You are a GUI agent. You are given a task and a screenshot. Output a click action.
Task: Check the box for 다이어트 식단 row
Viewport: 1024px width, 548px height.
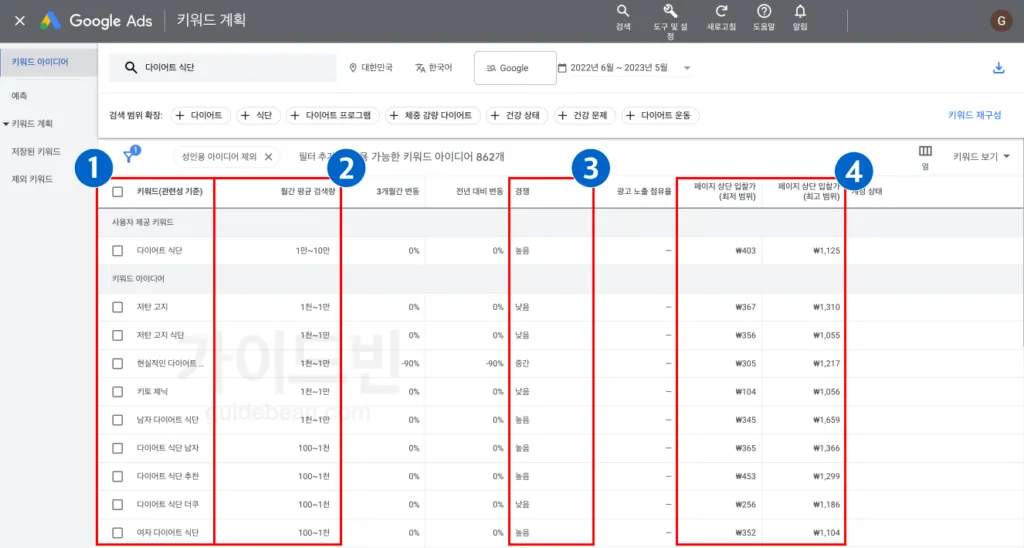pyautogui.click(x=118, y=251)
